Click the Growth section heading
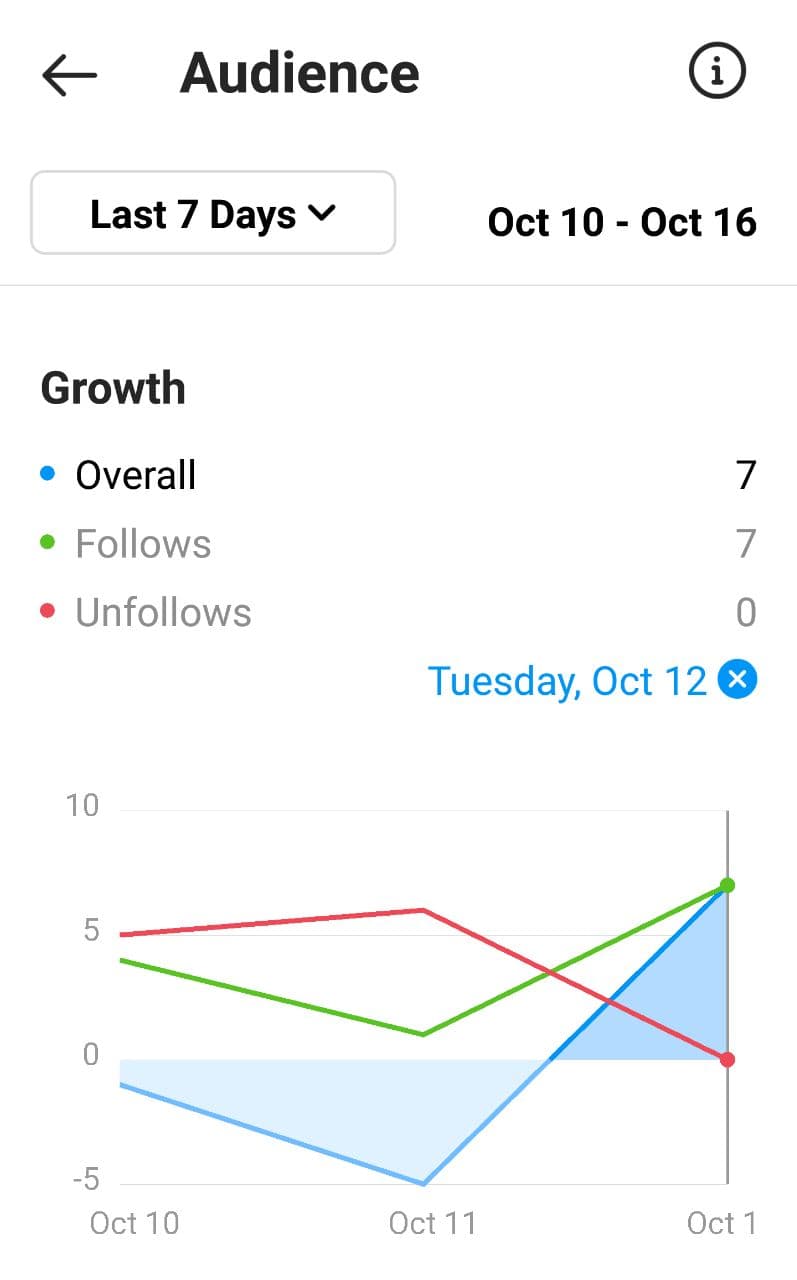 pos(113,388)
